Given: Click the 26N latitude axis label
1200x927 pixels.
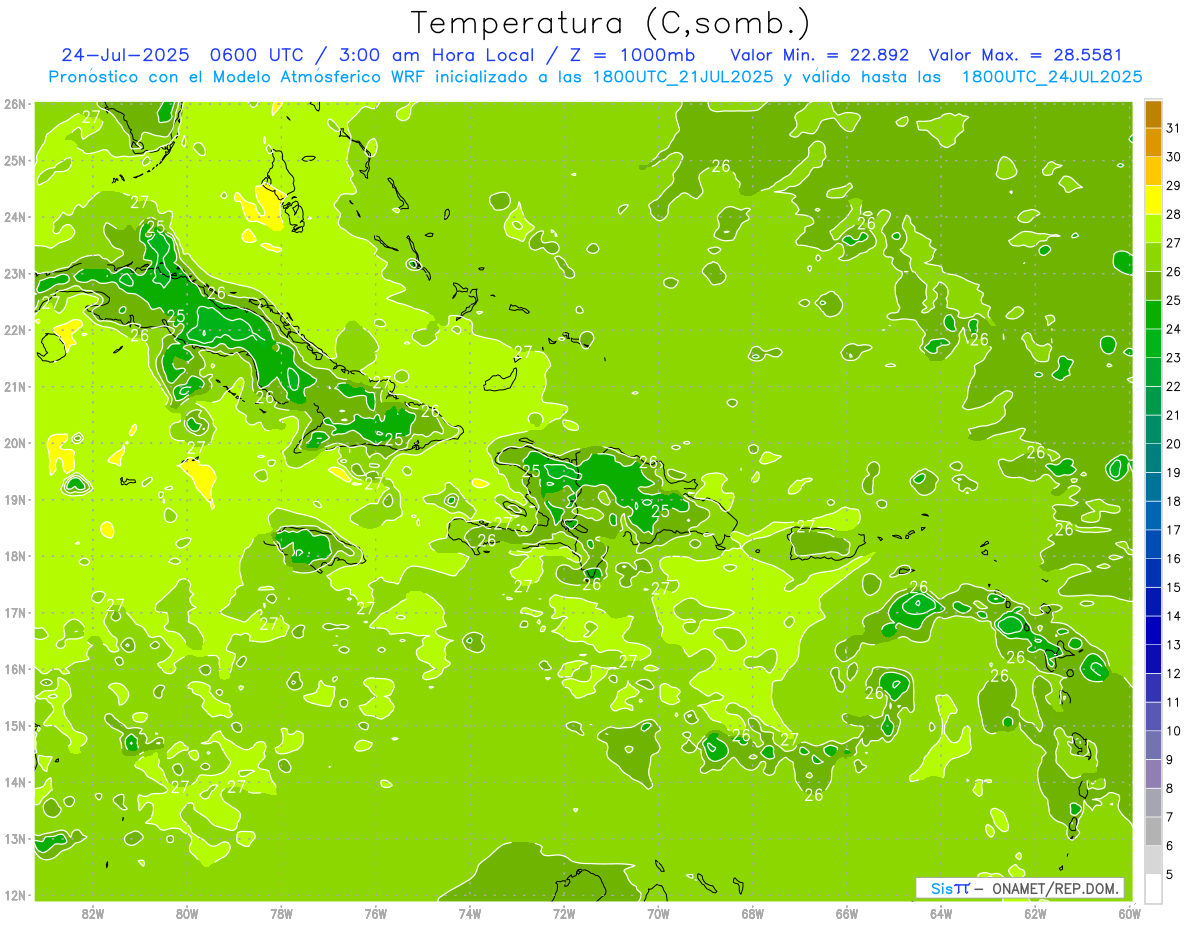Looking at the screenshot, I should coord(14,104).
